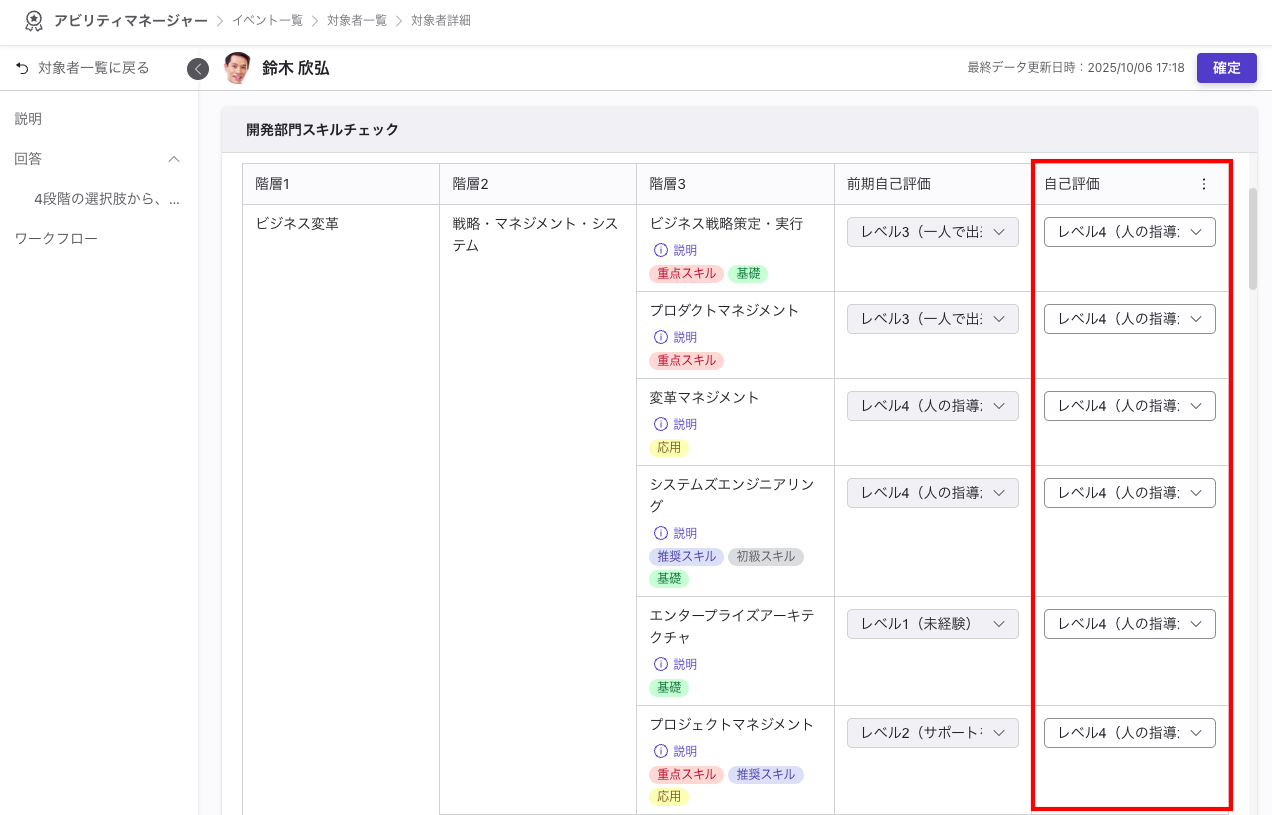Click the 確定 button
This screenshot has width=1272, height=815.
coord(1226,68)
